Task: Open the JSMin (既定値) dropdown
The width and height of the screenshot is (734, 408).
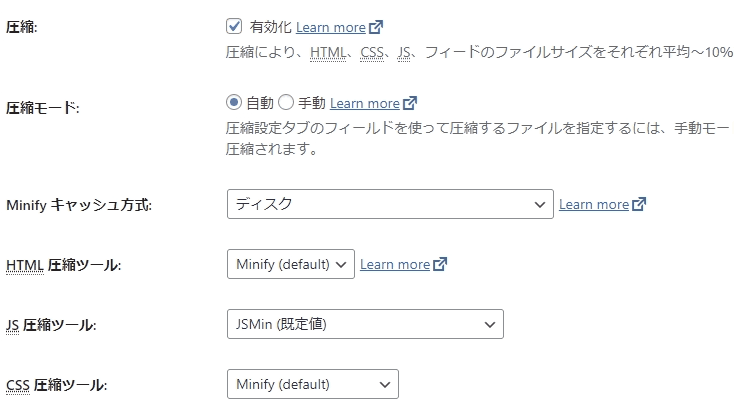Action: click(x=365, y=324)
